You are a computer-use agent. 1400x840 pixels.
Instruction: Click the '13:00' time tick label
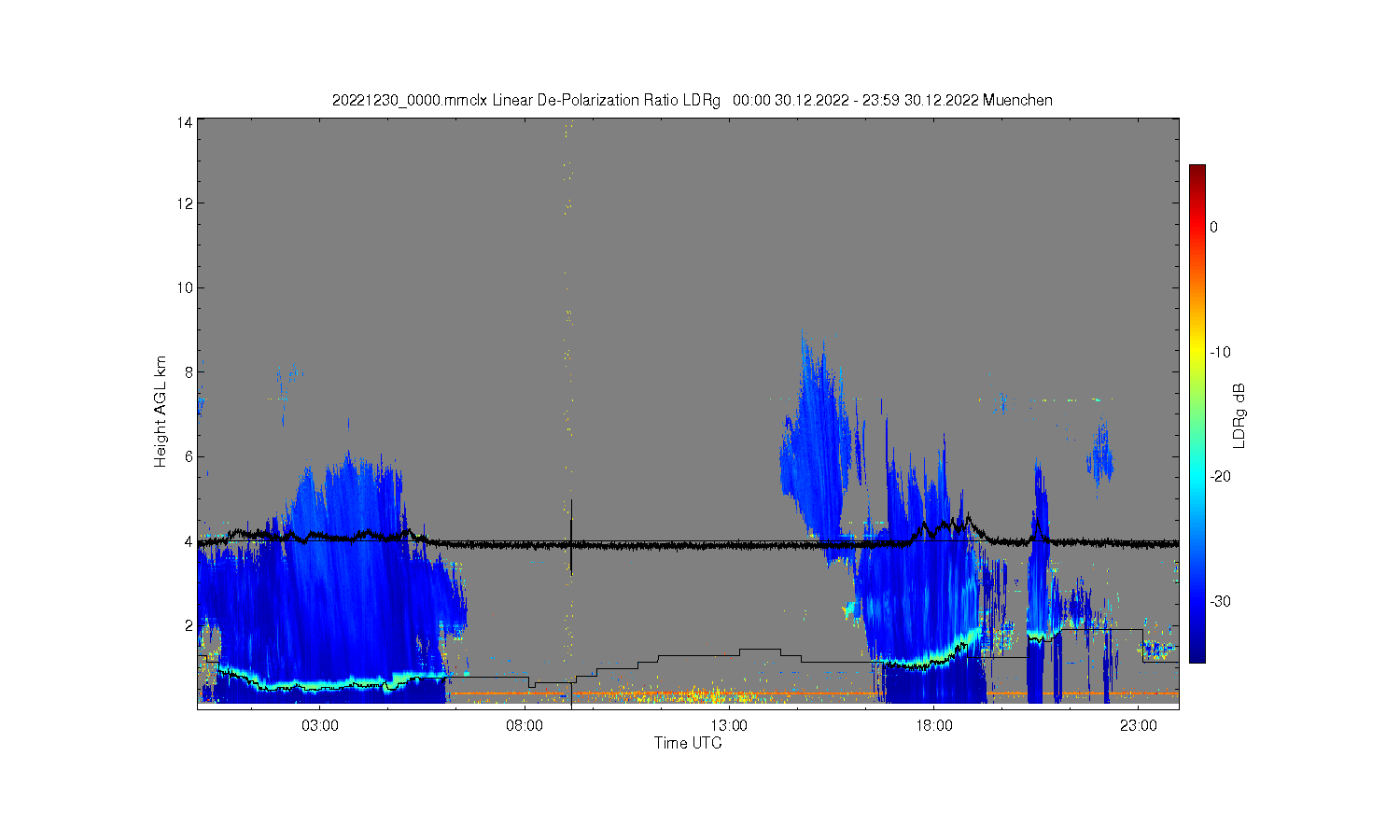tap(729, 725)
